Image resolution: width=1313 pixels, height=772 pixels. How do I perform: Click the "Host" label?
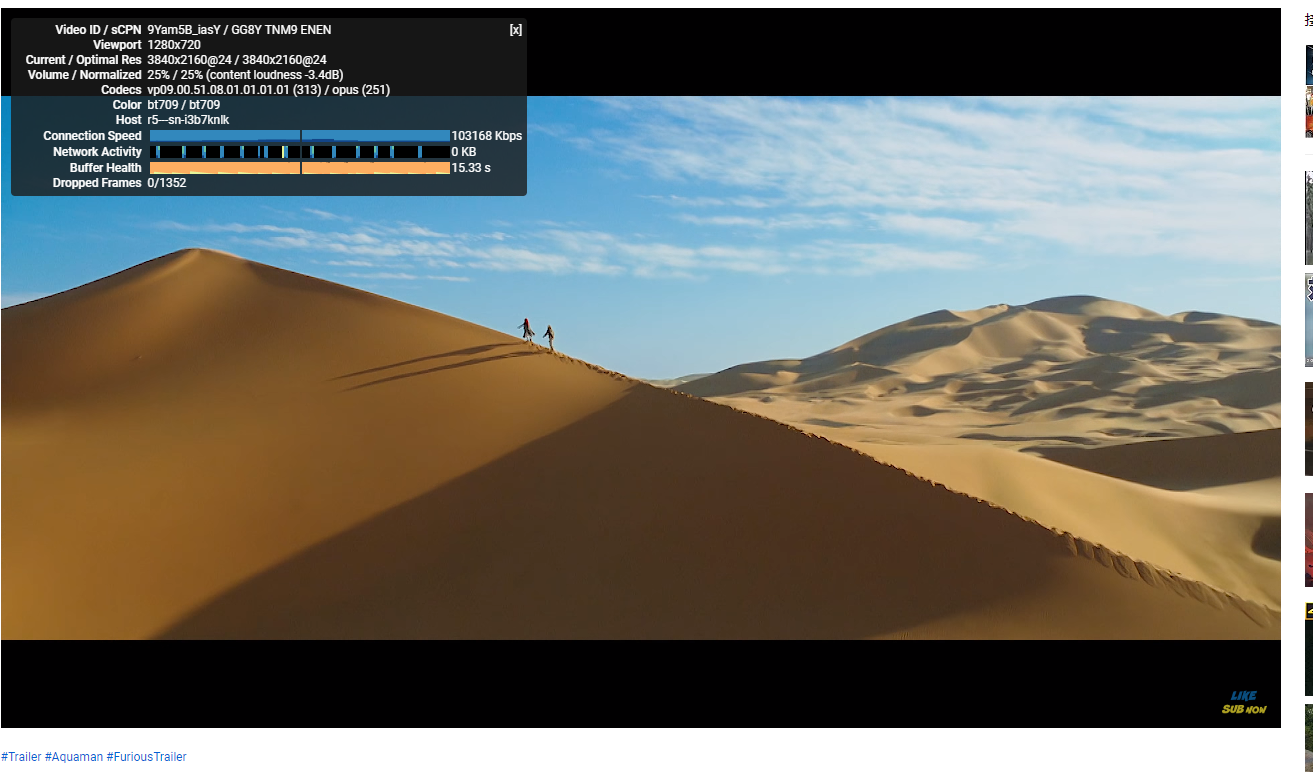click(129, 120)
